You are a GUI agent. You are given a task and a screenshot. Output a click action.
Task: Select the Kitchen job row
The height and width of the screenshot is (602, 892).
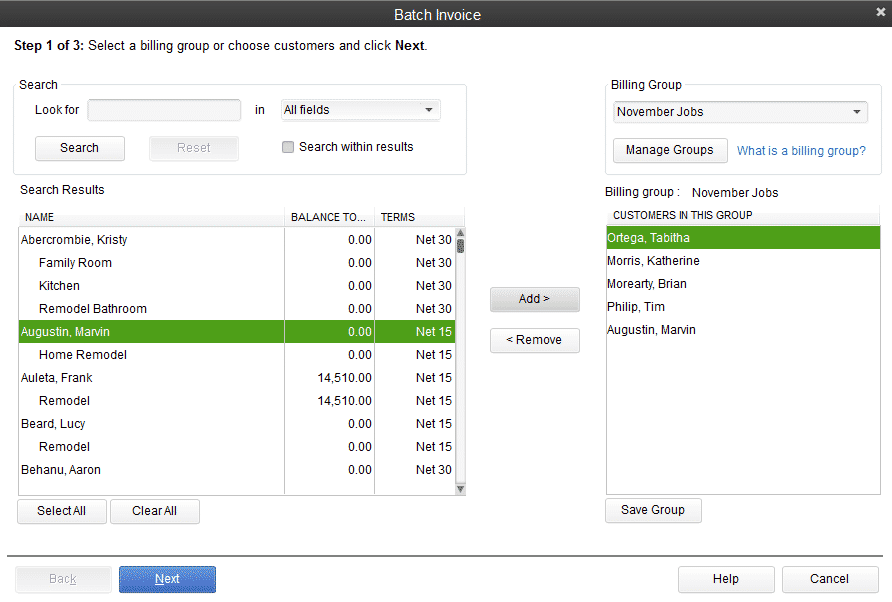point(237,286)
